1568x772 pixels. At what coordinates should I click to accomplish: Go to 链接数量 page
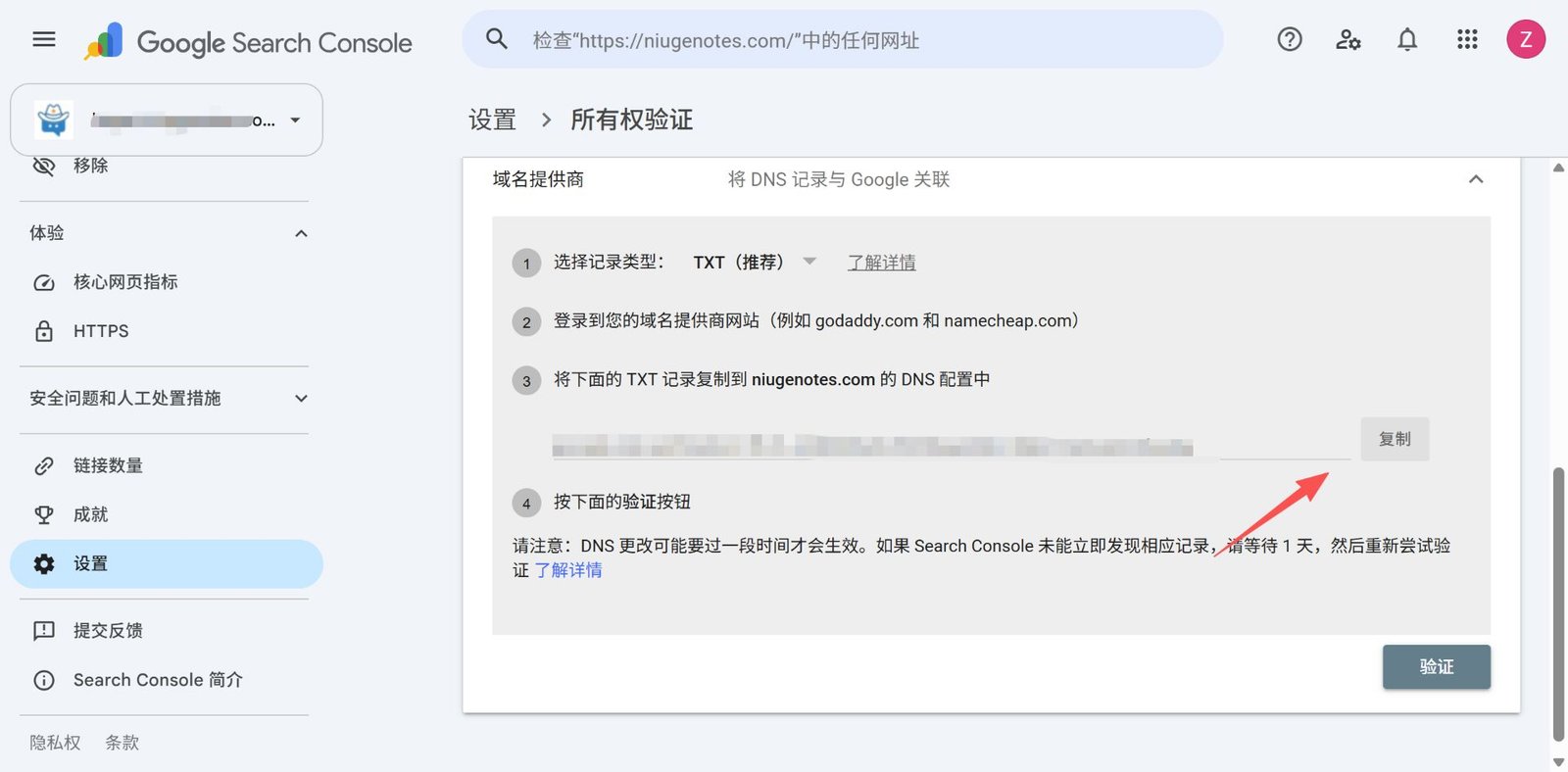coord(108,465)
